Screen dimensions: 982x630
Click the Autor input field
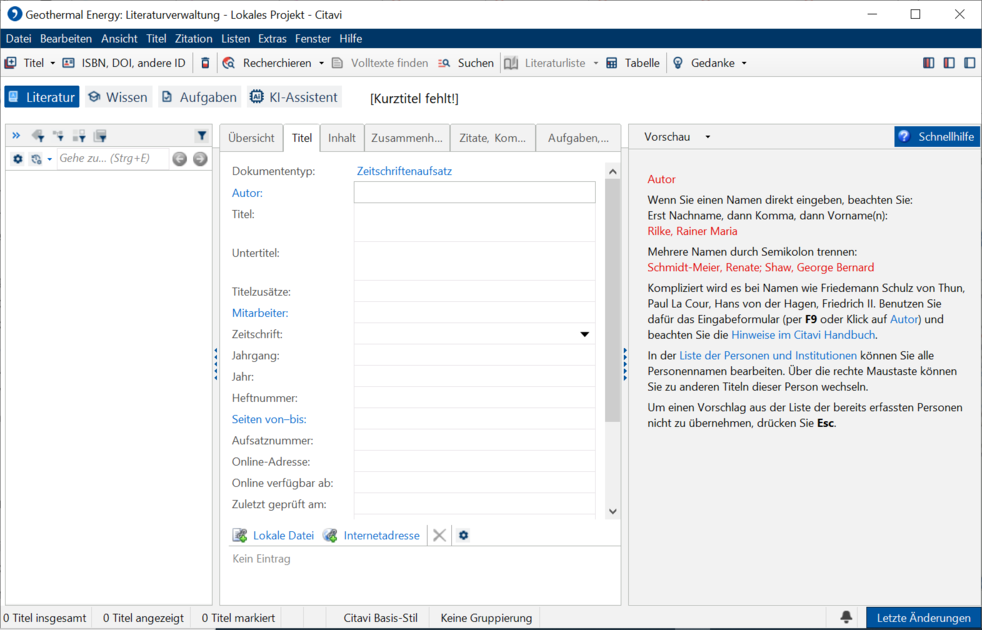coord(475,192)
